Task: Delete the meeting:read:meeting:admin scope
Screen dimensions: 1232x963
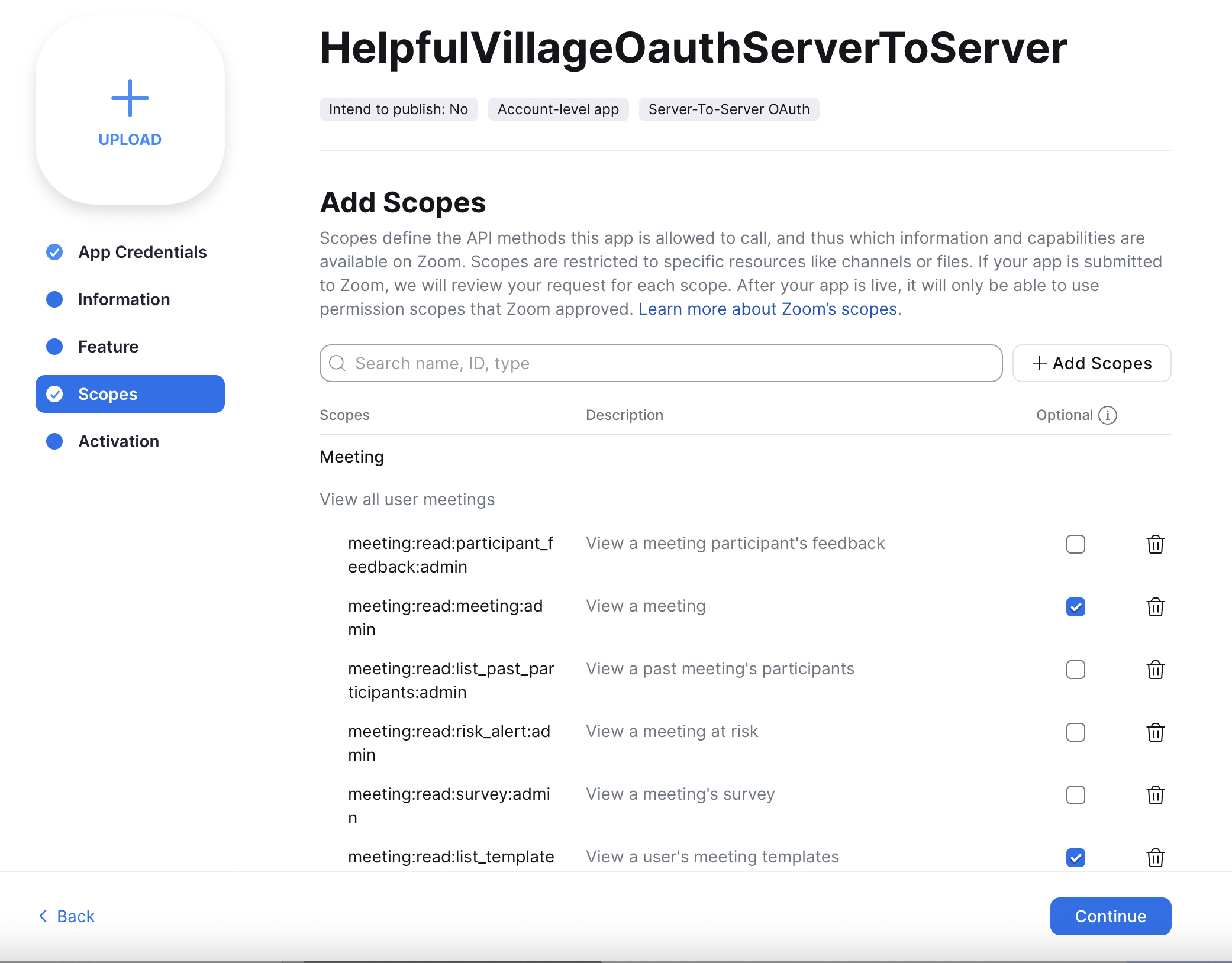Action: point(1155,607)
